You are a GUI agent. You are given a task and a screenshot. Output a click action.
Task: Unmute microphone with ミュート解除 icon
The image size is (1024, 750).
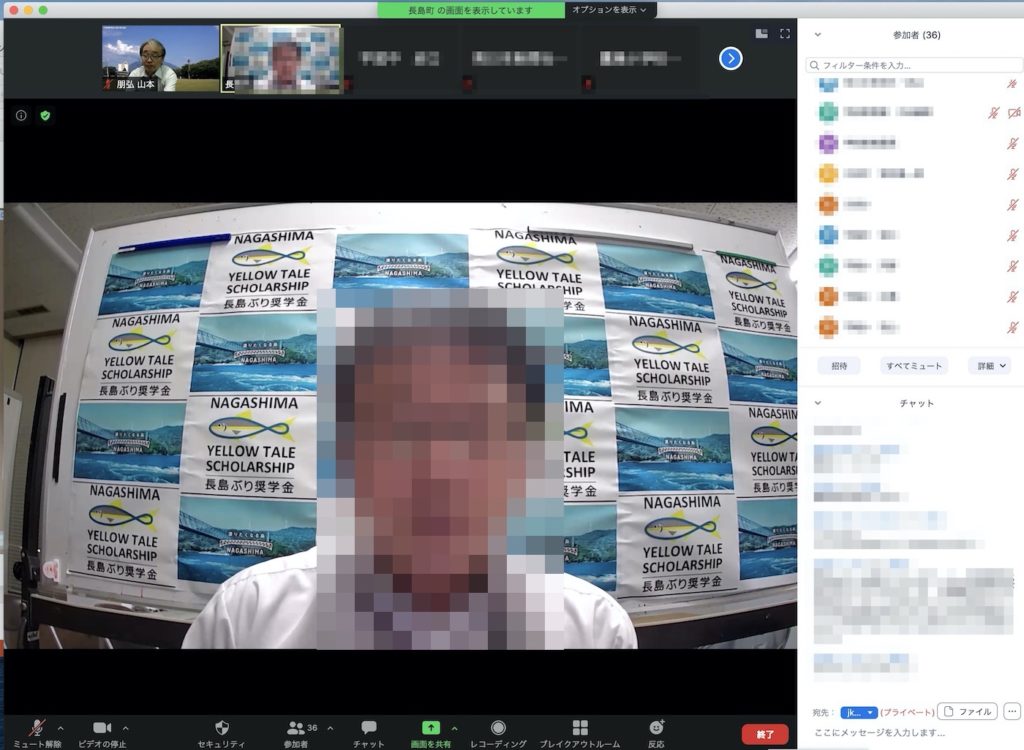pos(37,728)
